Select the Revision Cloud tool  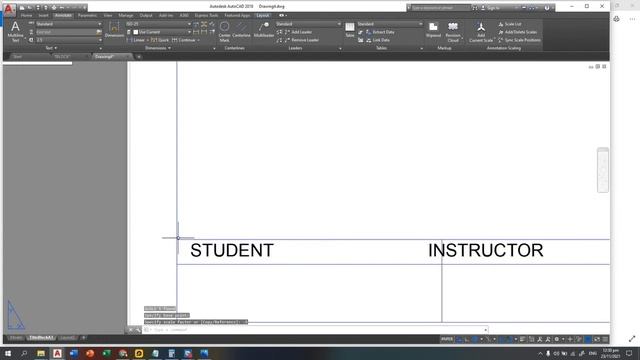point(453,32)
